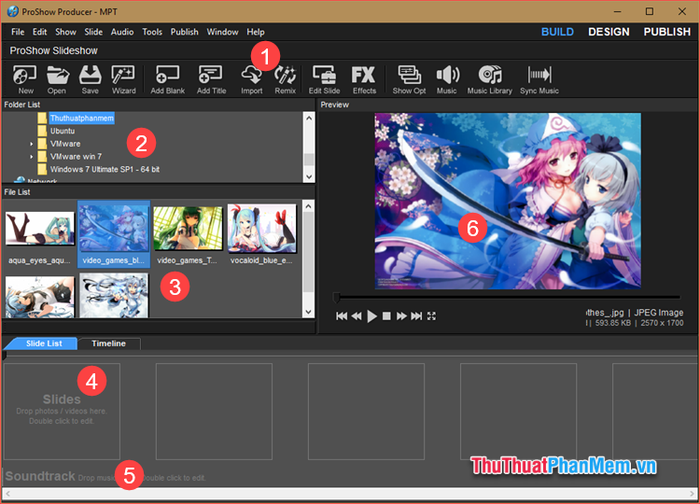The height and width of the screenshot is (504, 700).
Task: Open the Show menu
Action: 66,32
